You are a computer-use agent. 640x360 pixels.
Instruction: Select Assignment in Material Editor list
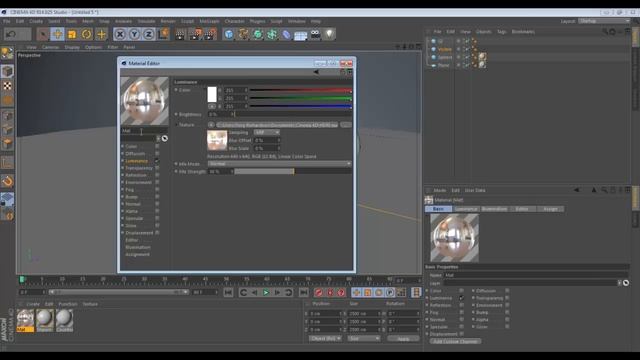click(137, 254)
